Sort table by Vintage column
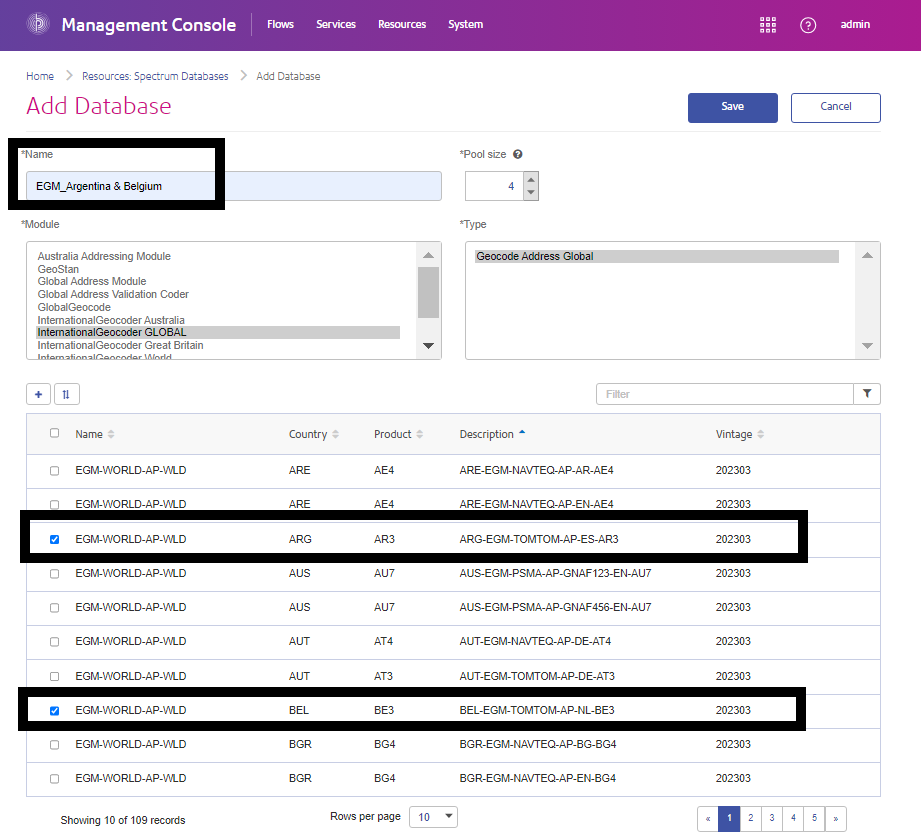The height and width of the screenshot is (837, 921). pyautogui.click(x=740, y=434)
